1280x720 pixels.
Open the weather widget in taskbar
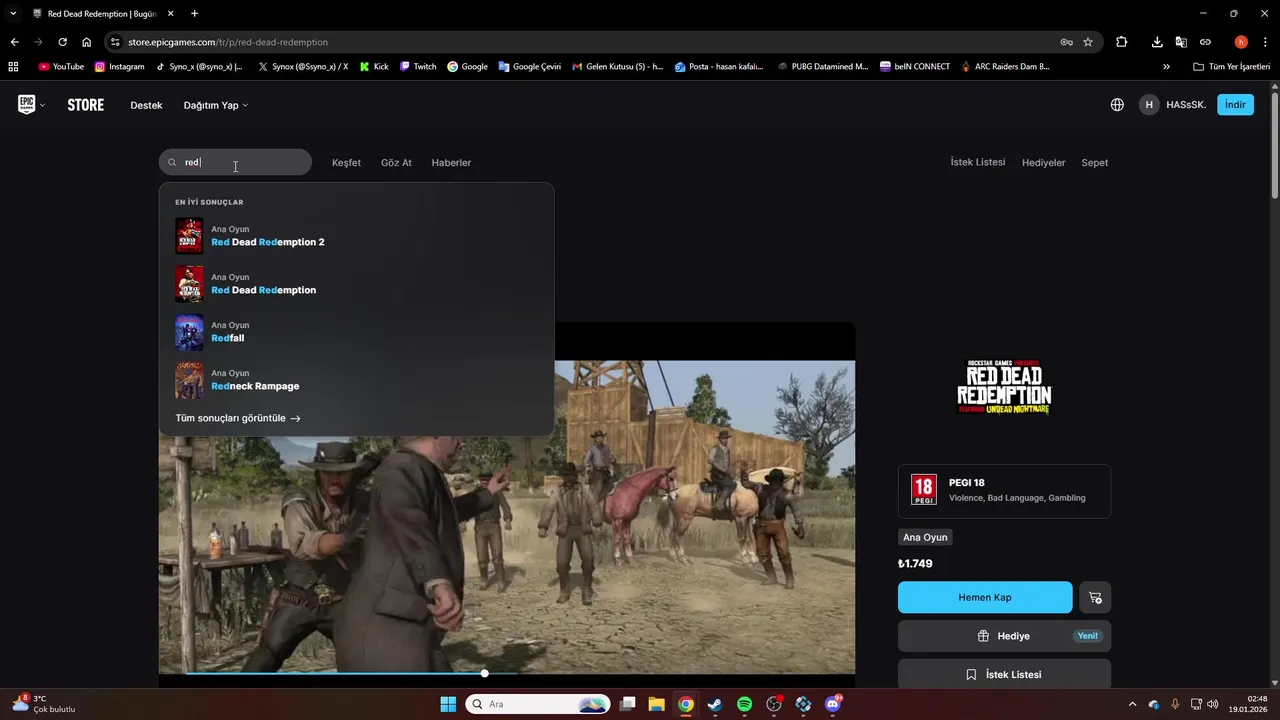click(43, 704)
